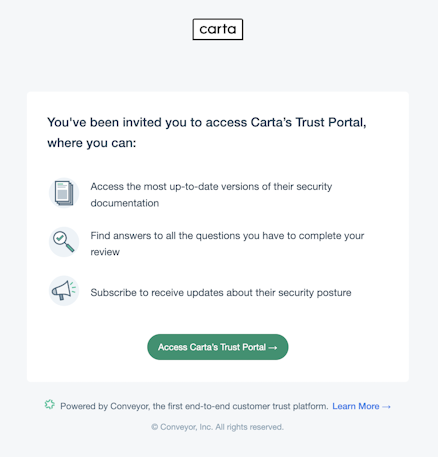Click the invitation heading text
438x457 pixels.
[x=207, y=132]
